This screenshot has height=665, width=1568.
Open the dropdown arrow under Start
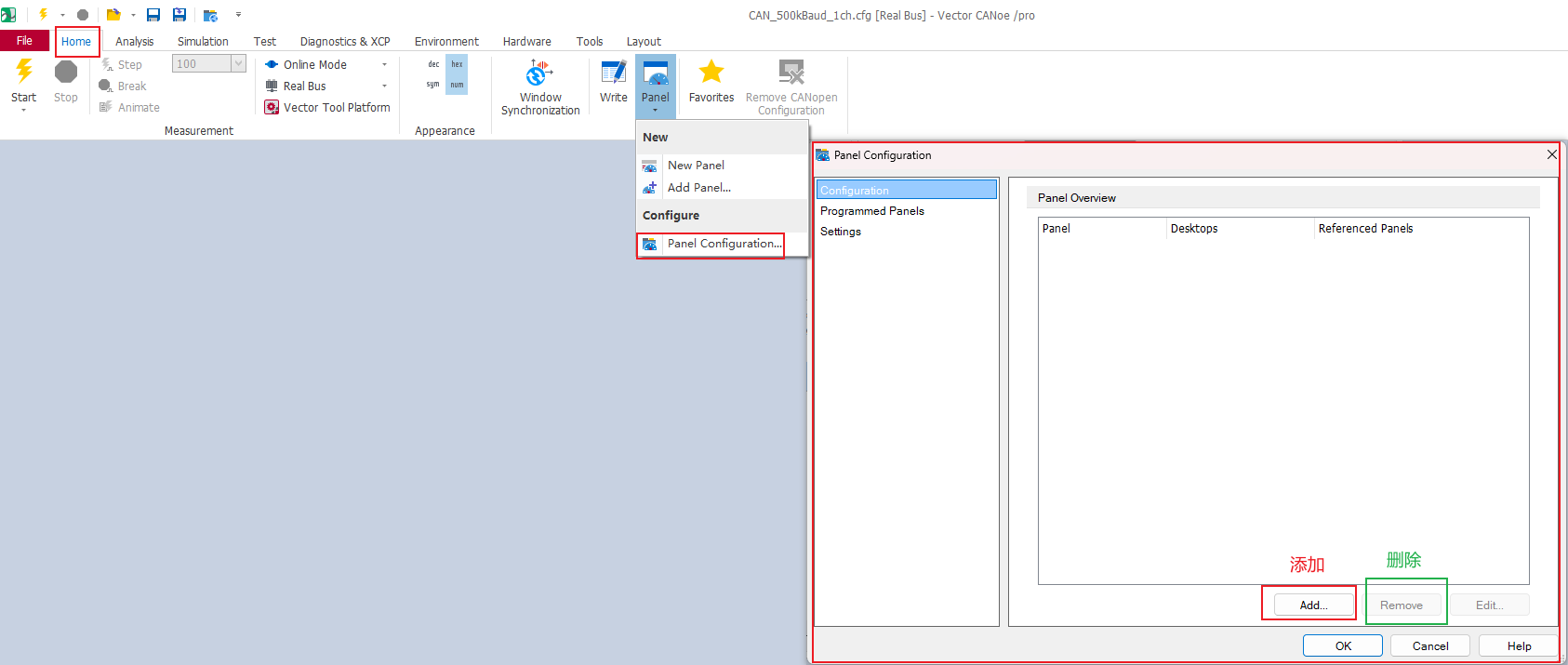[23, 110]
